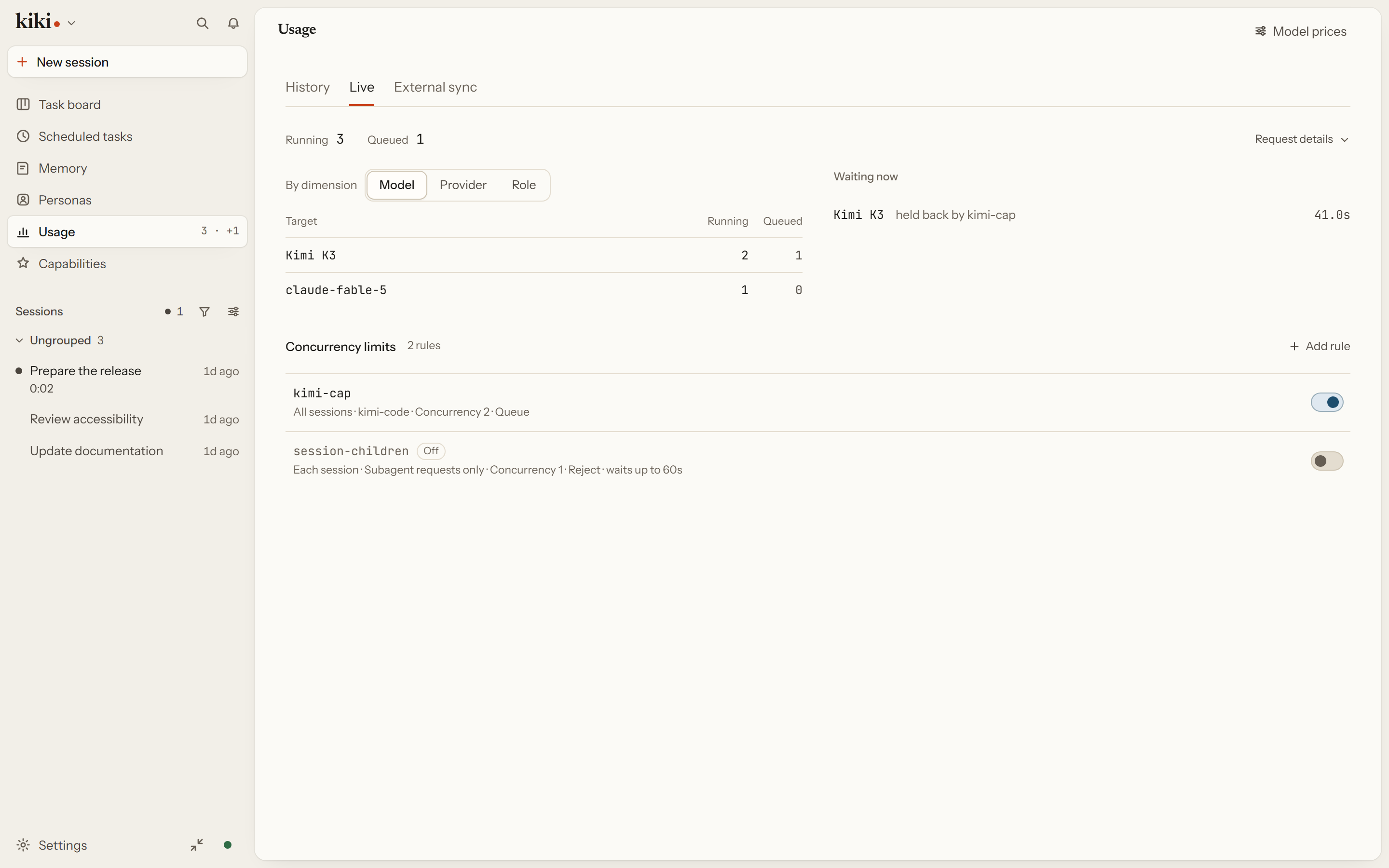Open Model prices
The height and width of the screenshot is (868, 1389).
(1300, 31)
